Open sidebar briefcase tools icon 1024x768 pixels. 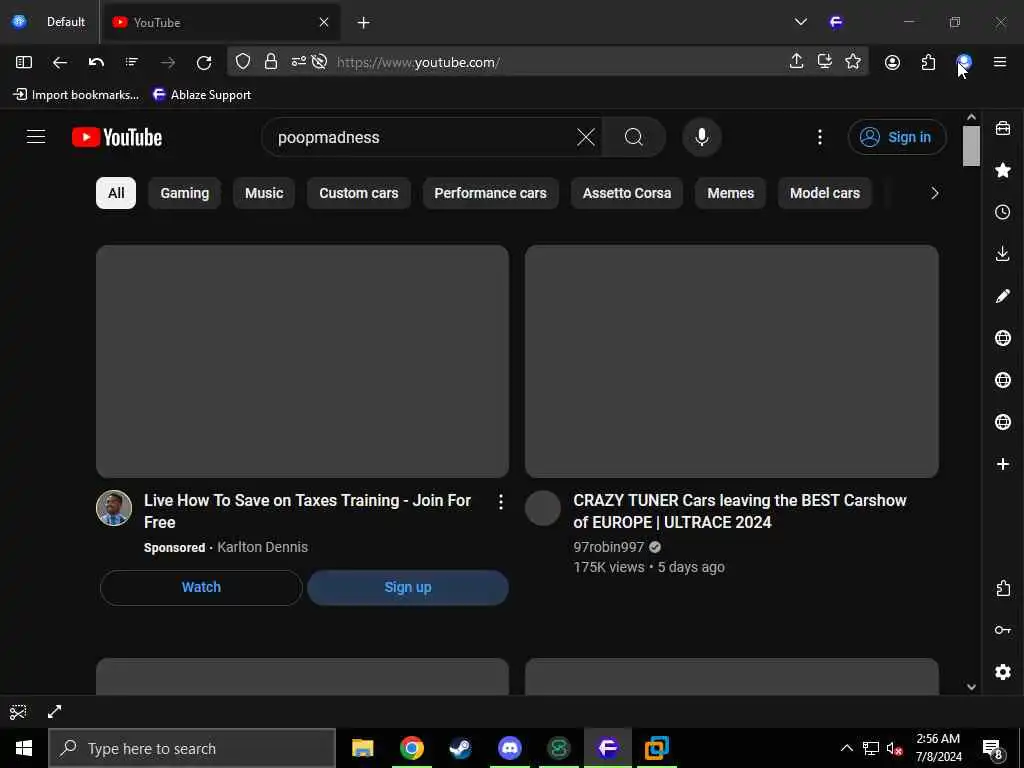pyautogui.click(x=1003, y=128)
